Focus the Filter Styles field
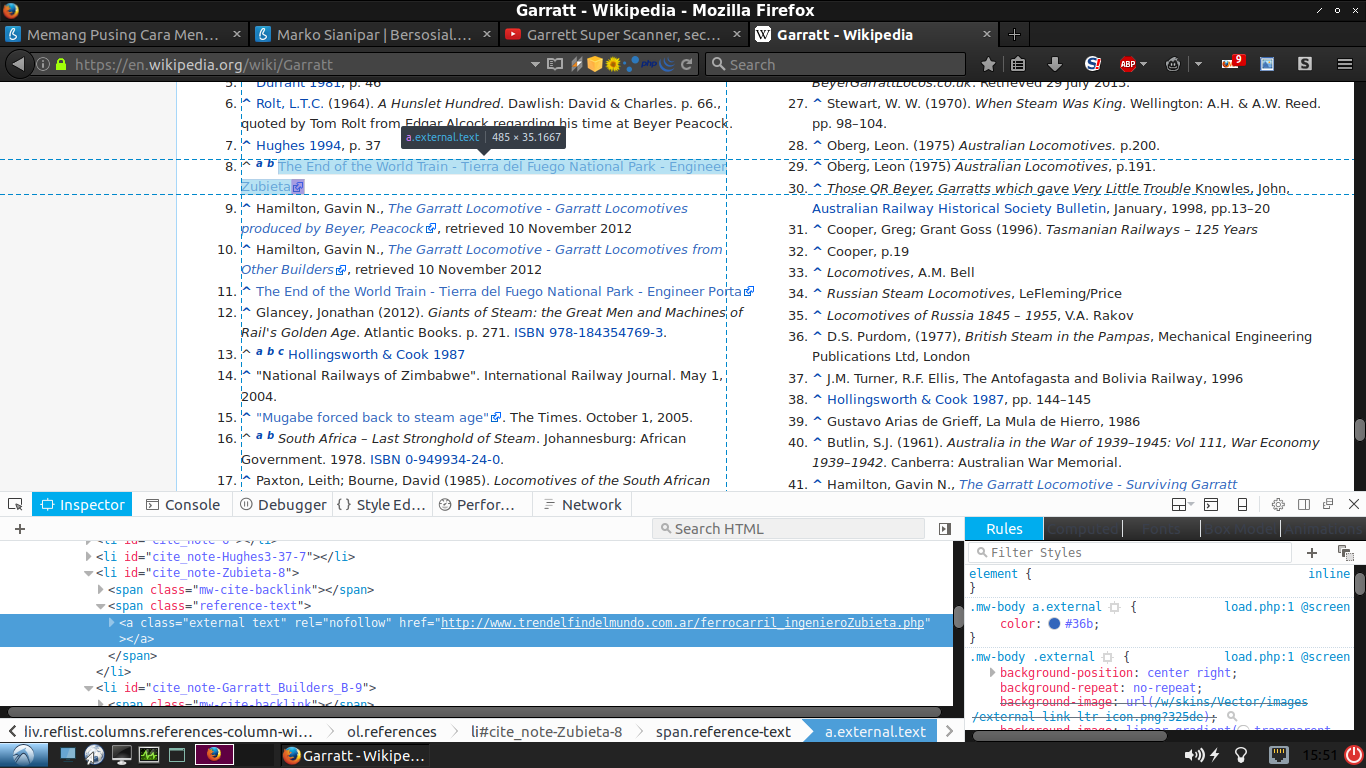The width and height of the screenshot is (1366, 768). click(1130, 552)
